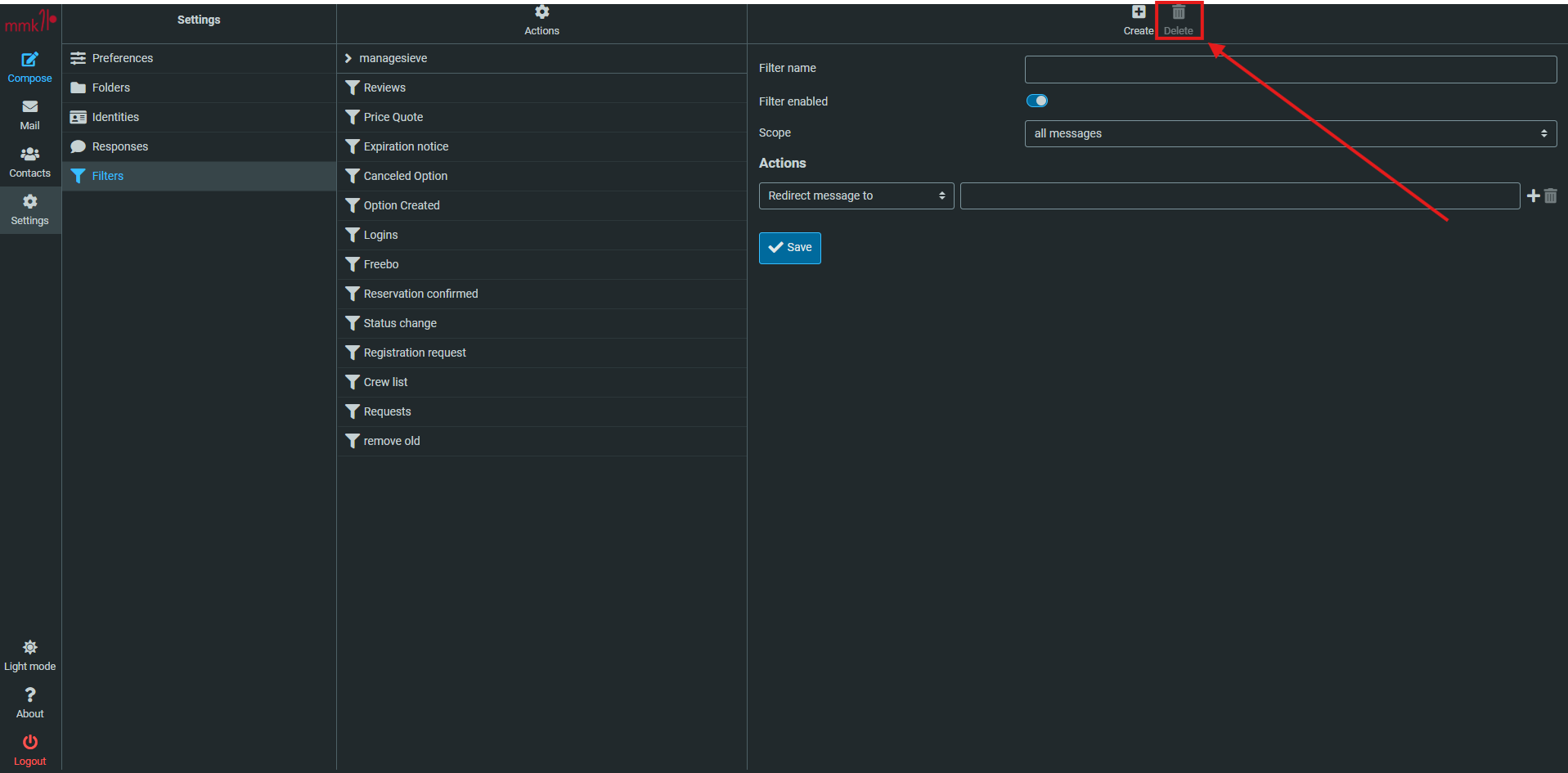The height and width of the screenshot is (773, 1568).
Task: Select the Price Quote filter
Action: coord(541,117)
